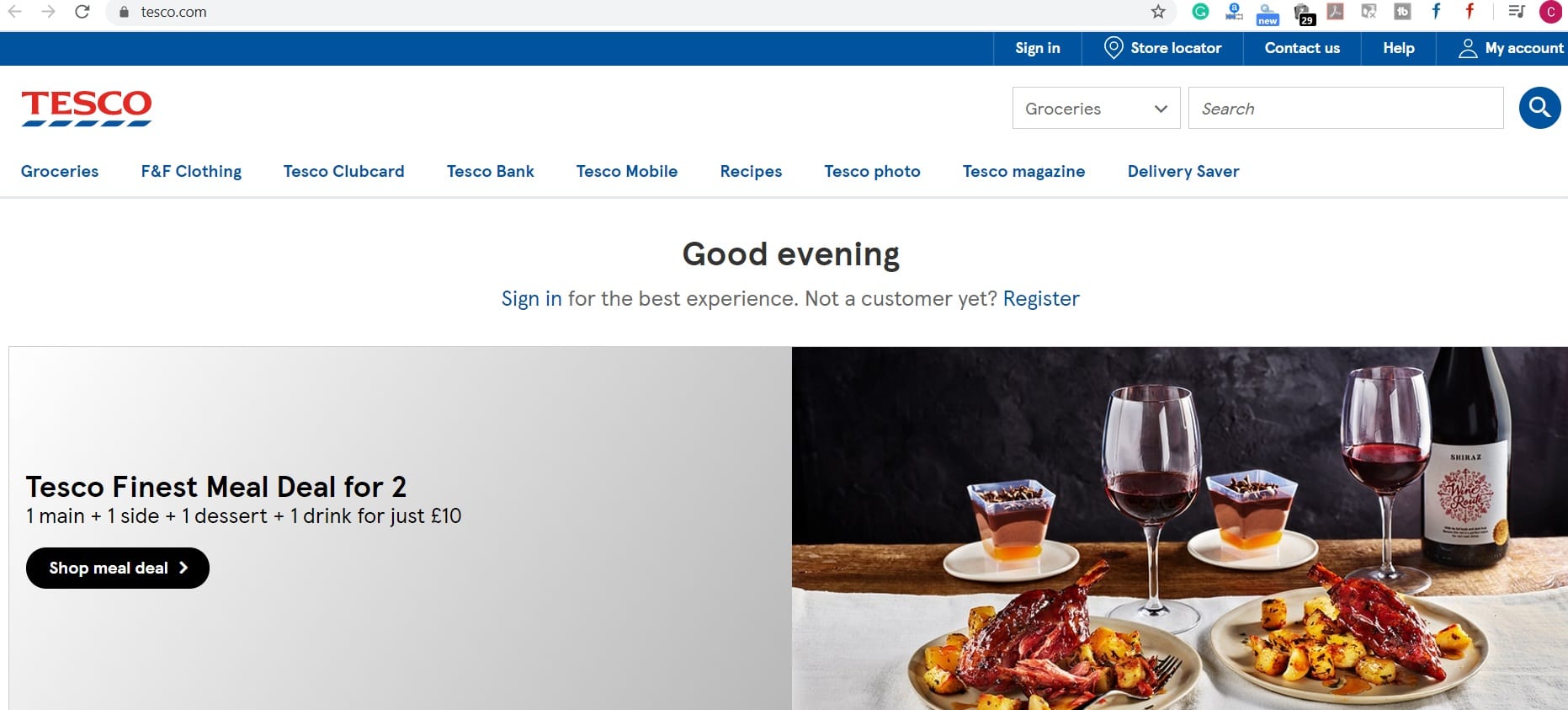
Task: Click the Tesco logo
Action: click(87, 108)
